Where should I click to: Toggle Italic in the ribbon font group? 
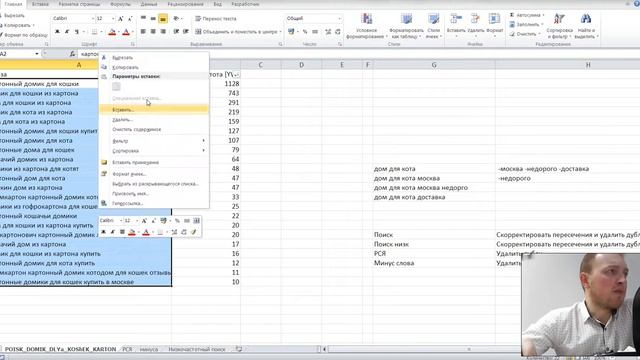pyautogui.click(x=67, y=32)
